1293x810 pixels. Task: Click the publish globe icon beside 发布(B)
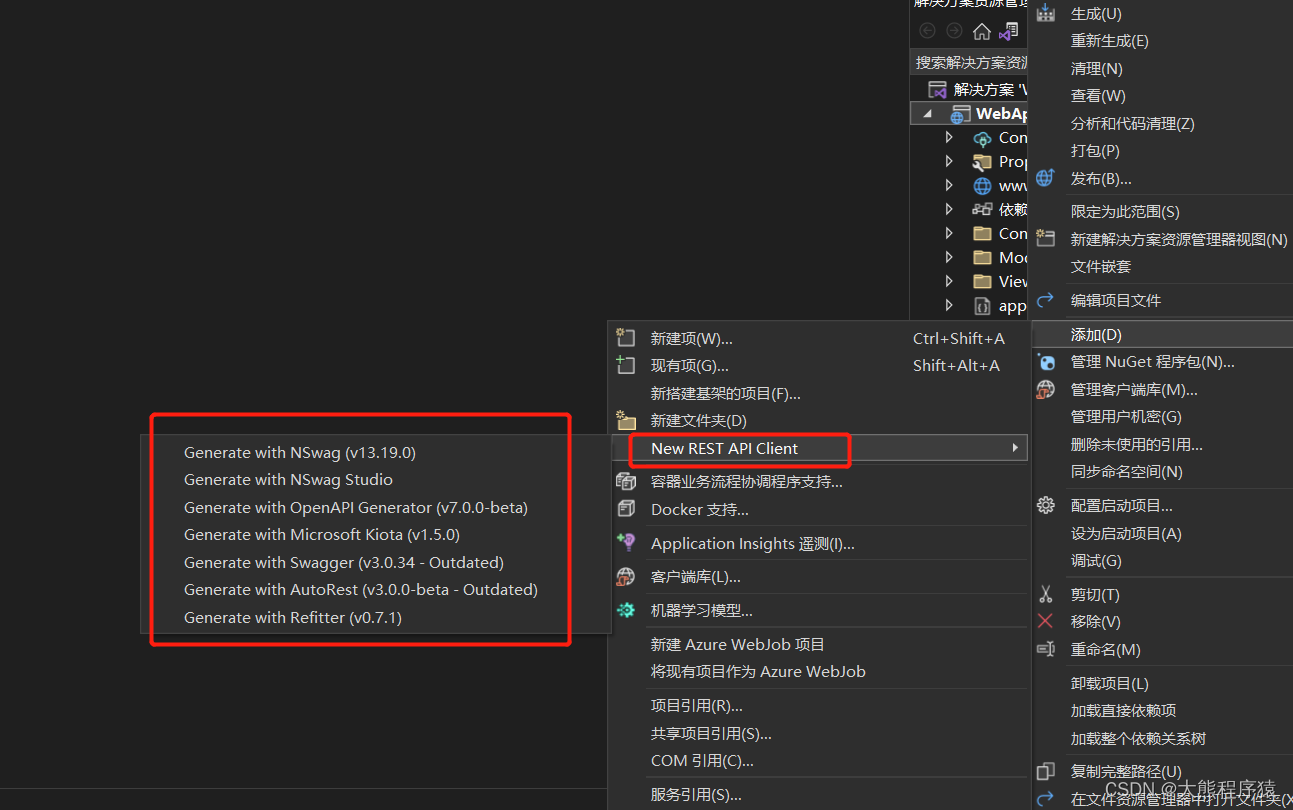coord(1044,178)
